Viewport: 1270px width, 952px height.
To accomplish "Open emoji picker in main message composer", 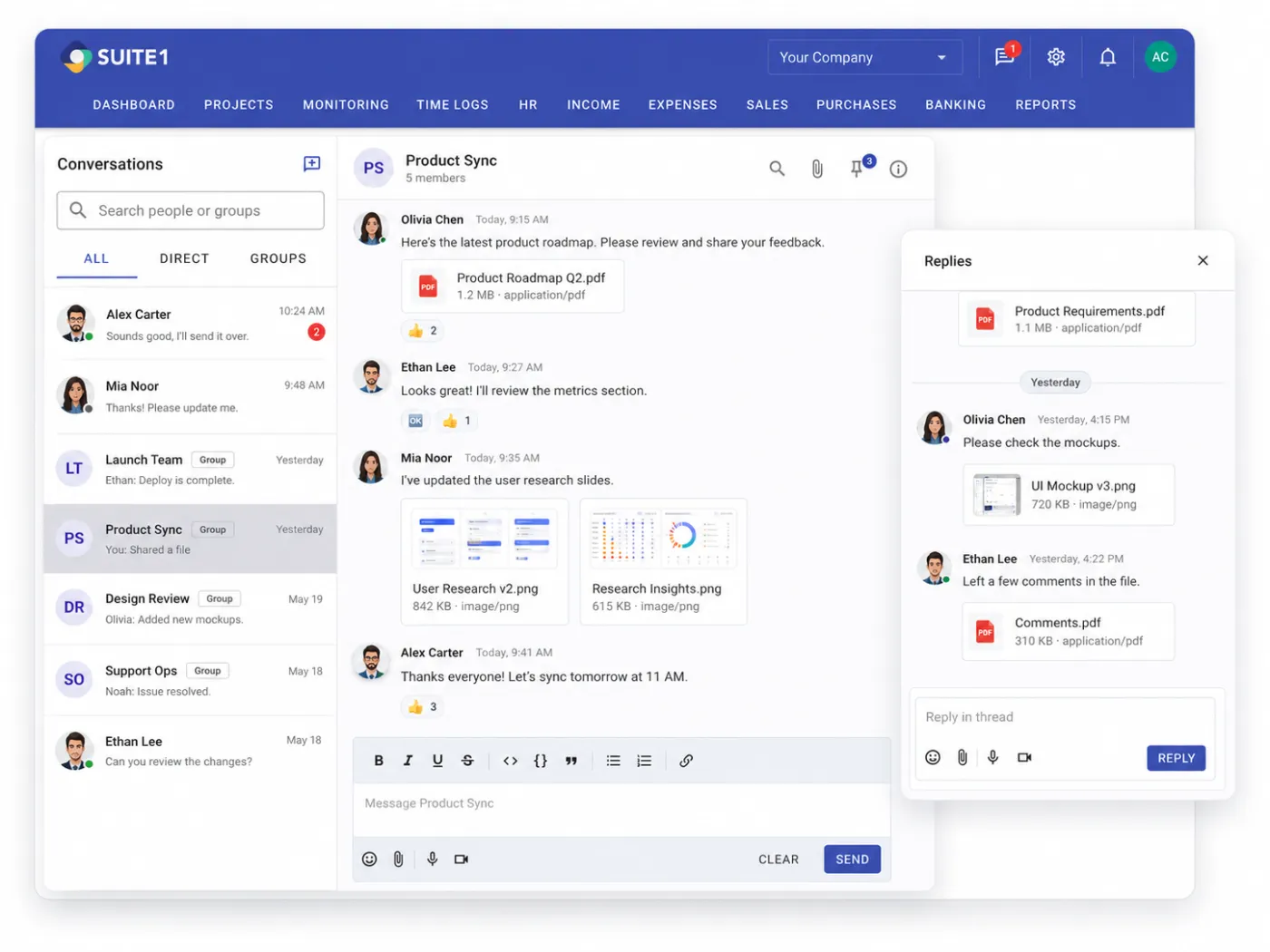I will [369, 860].
